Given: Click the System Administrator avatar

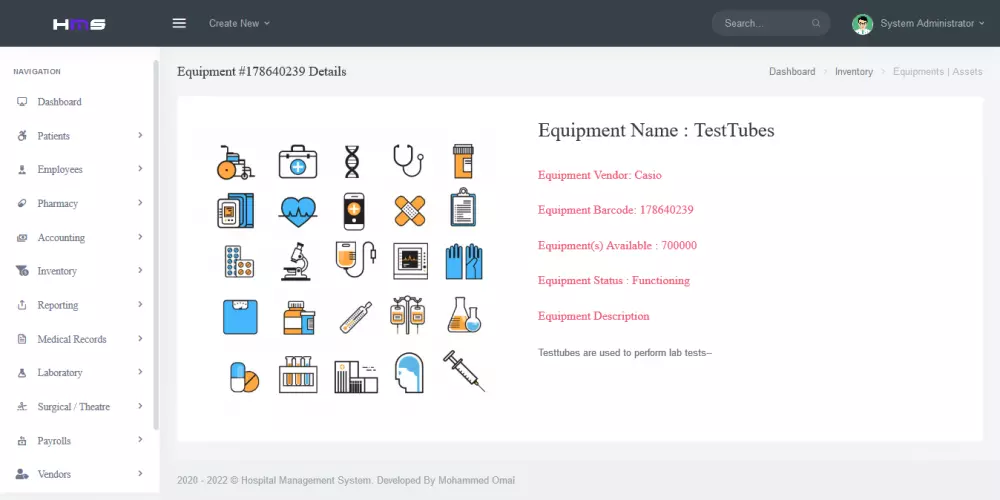Looking at the screenshot, I should (x=862, y=24).
